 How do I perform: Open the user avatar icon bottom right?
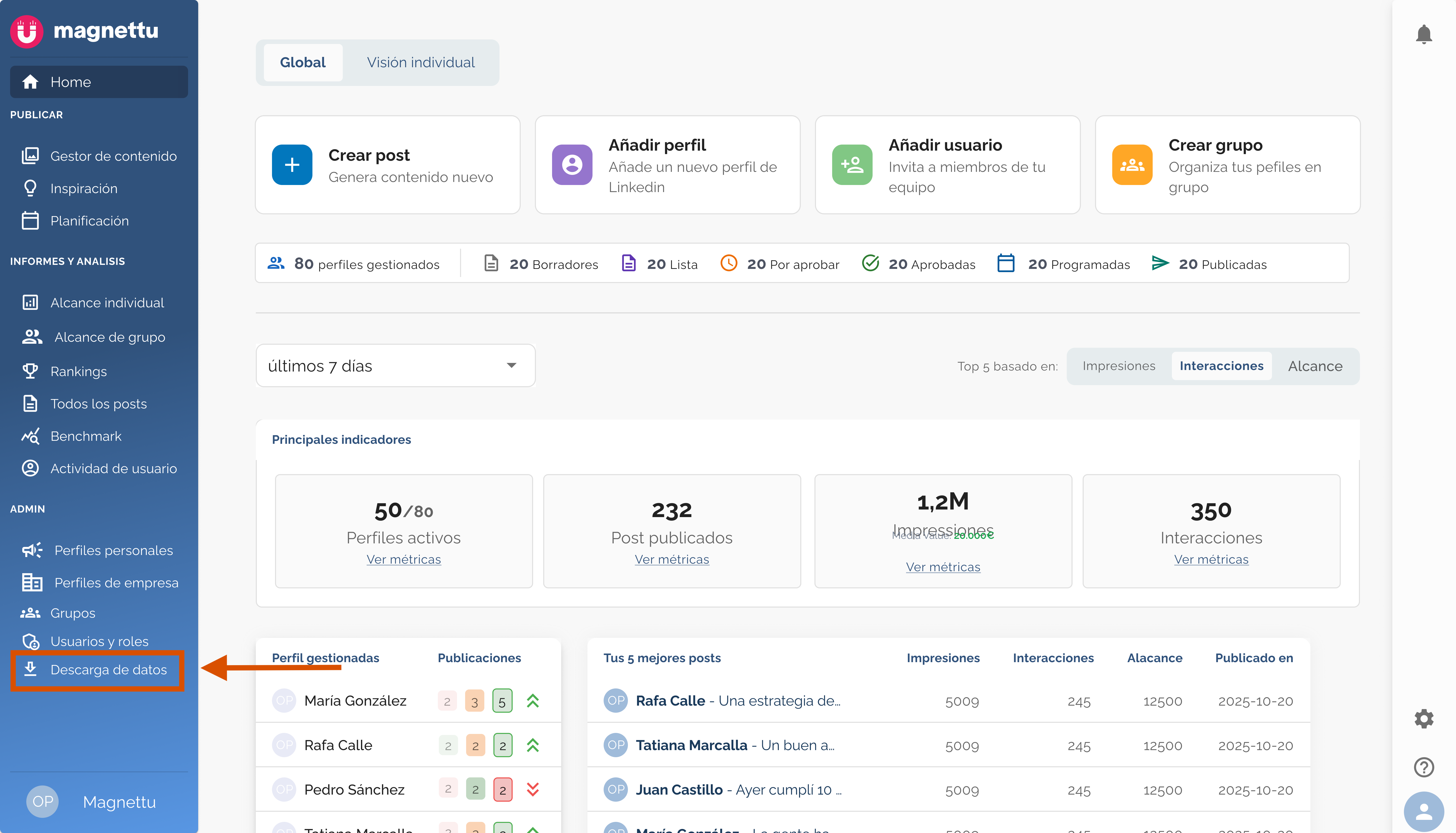click(1423, 811)
